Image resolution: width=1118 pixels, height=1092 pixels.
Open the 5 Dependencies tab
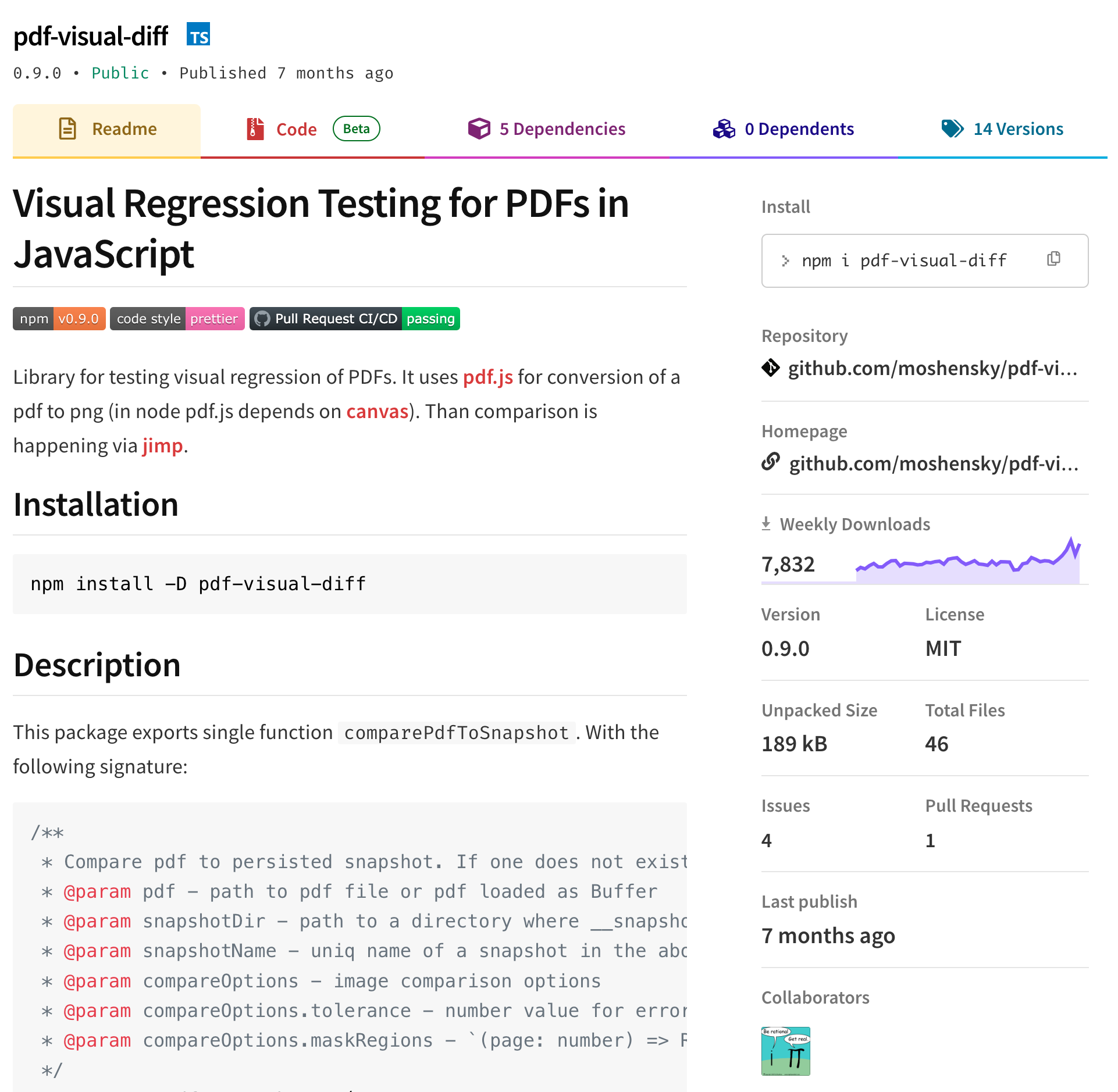[x=547, y=129]
